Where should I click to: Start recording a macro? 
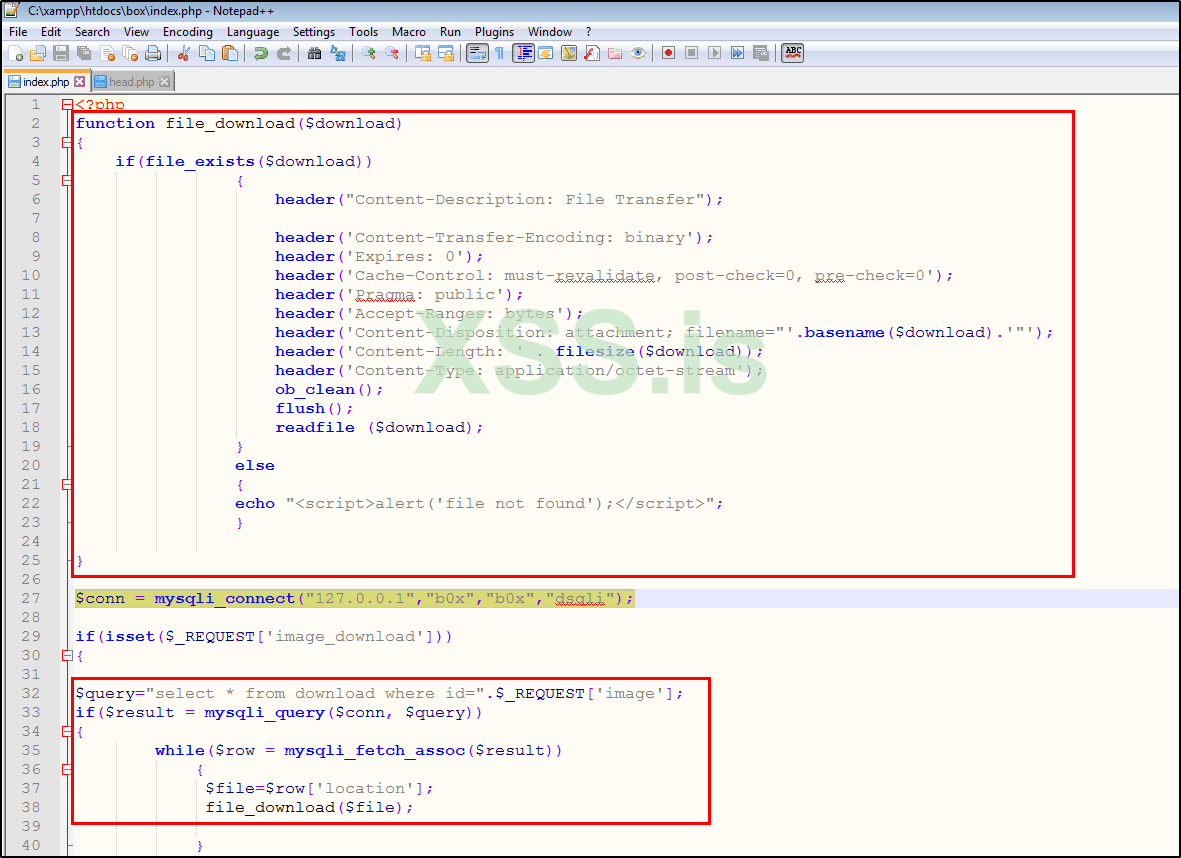tap(669, 52)
